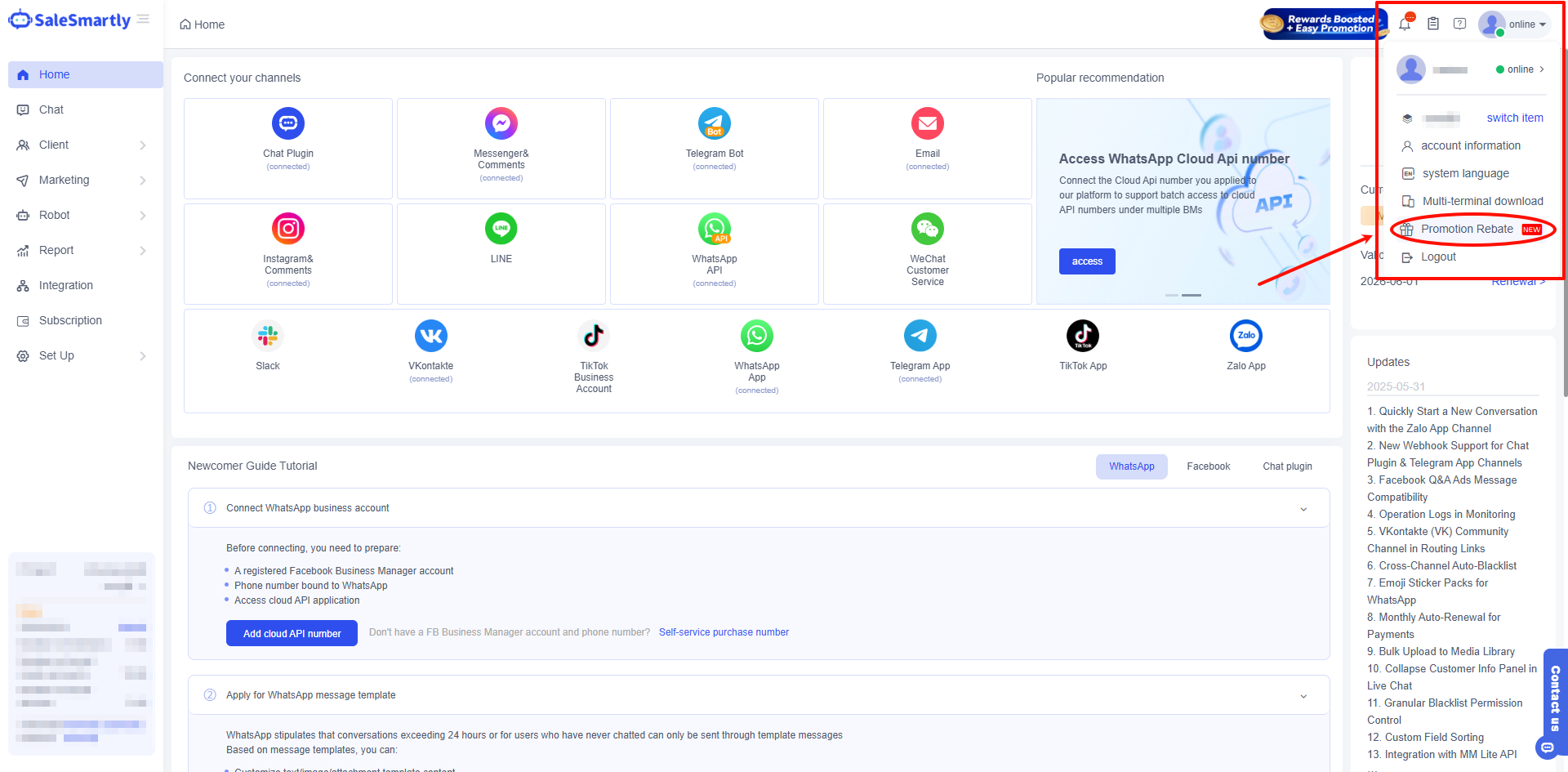Click the Bulk Upload to Media Library update
This screenshot has height=772, width=1568.
pos(1441,652)
